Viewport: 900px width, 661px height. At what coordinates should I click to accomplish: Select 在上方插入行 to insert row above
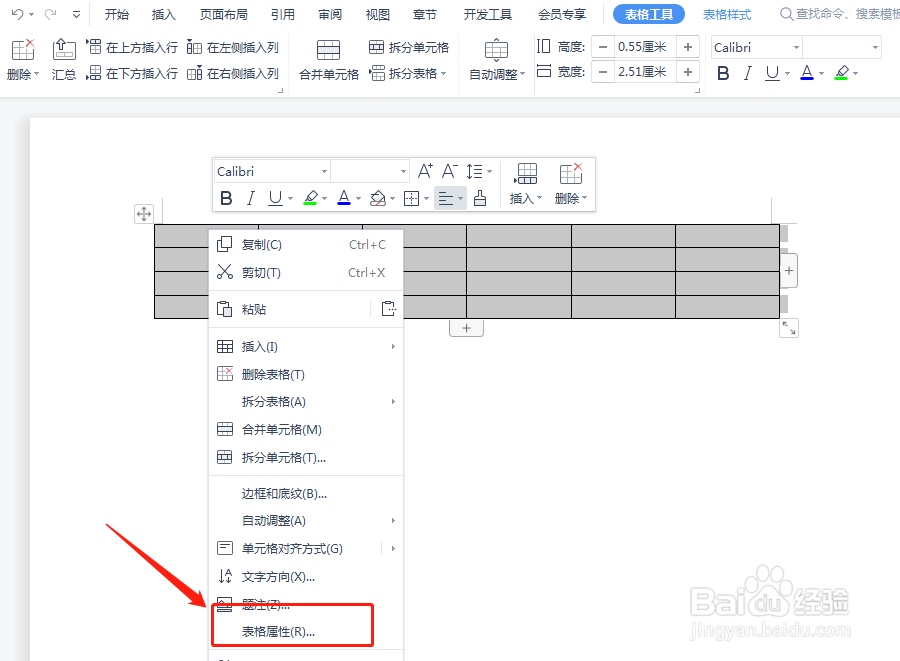[x=143, y=46]
